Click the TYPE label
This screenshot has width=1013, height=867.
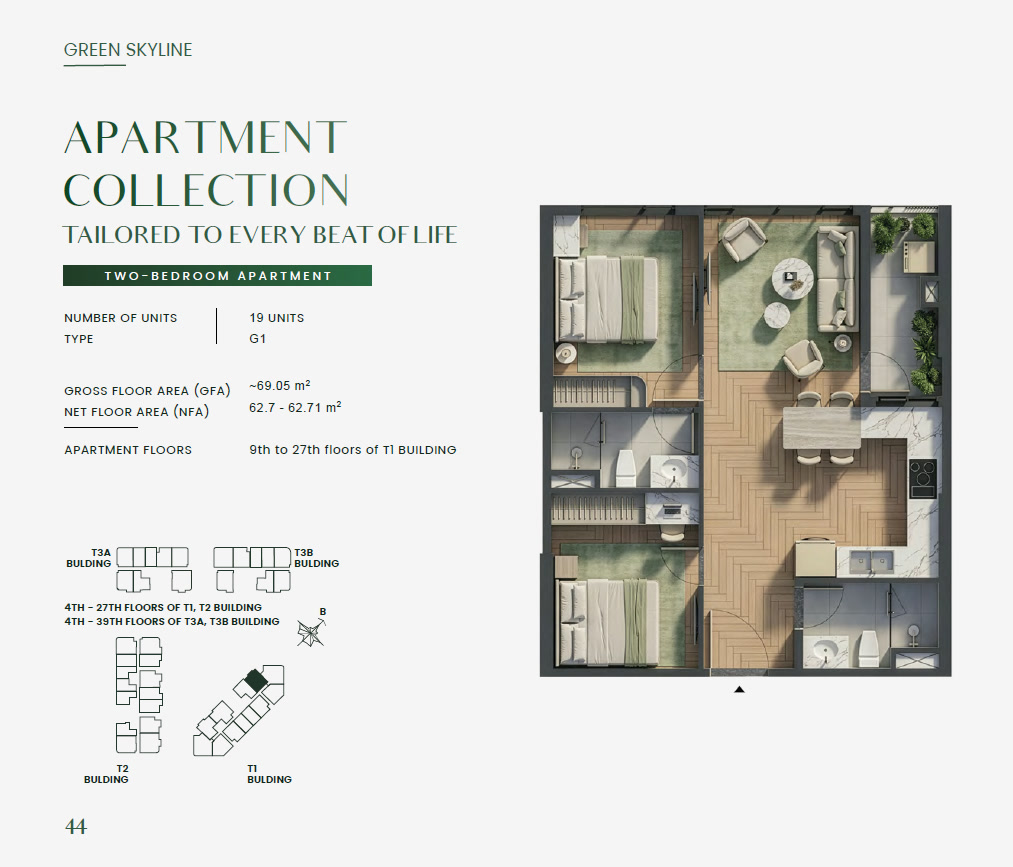pos(79,339)
